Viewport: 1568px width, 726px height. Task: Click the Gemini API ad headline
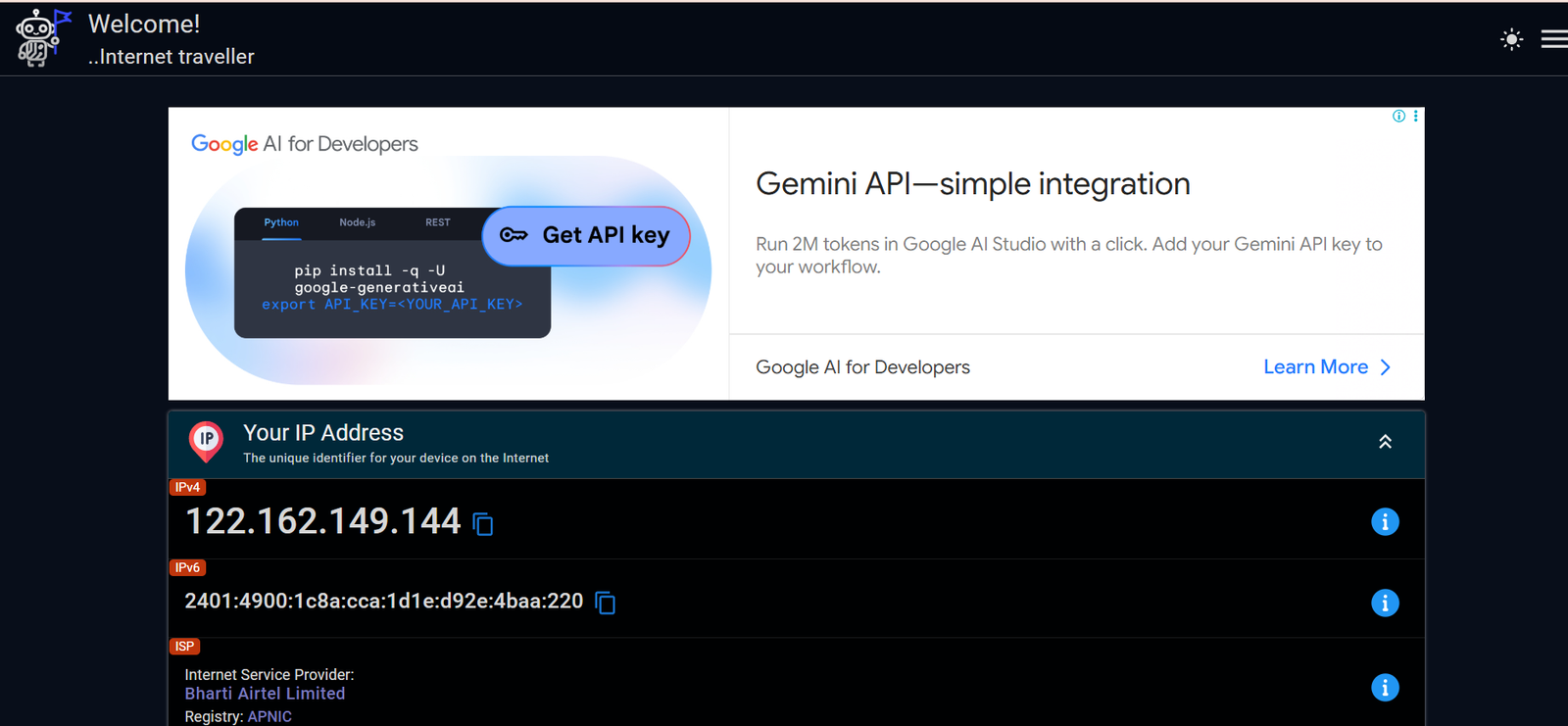click(972, 184)
